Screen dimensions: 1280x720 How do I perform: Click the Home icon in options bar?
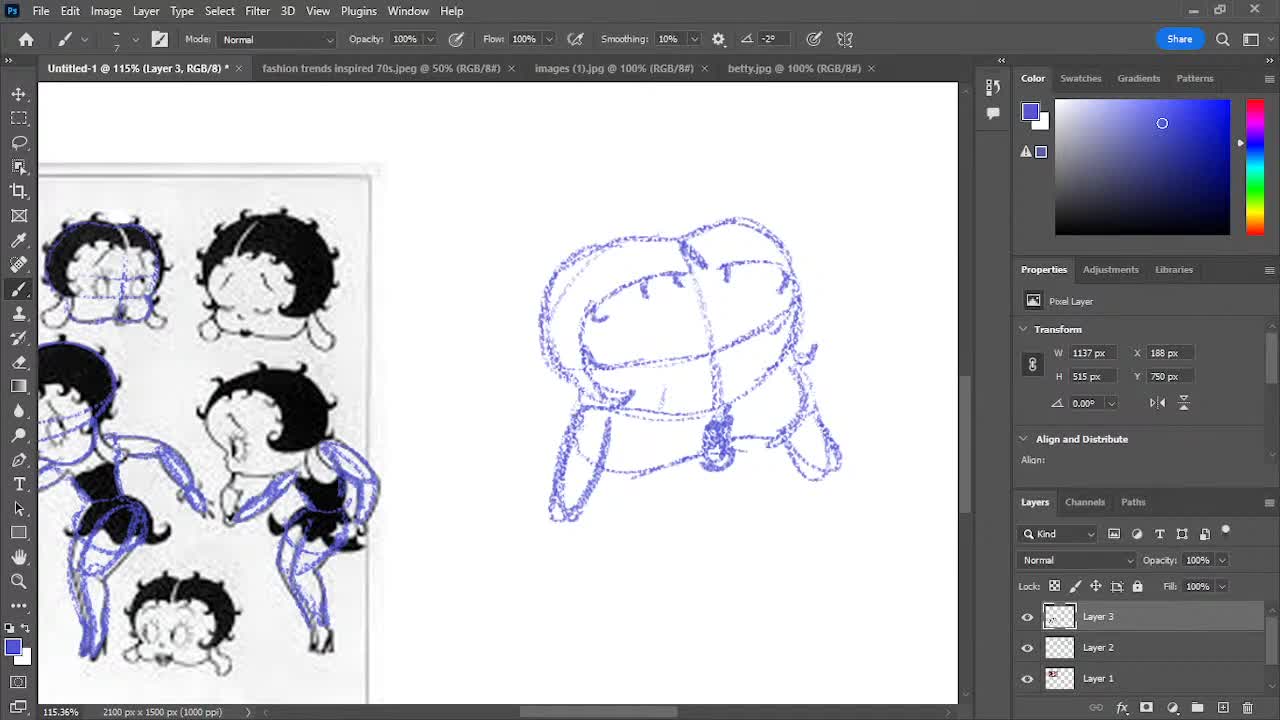coord(26,39)
